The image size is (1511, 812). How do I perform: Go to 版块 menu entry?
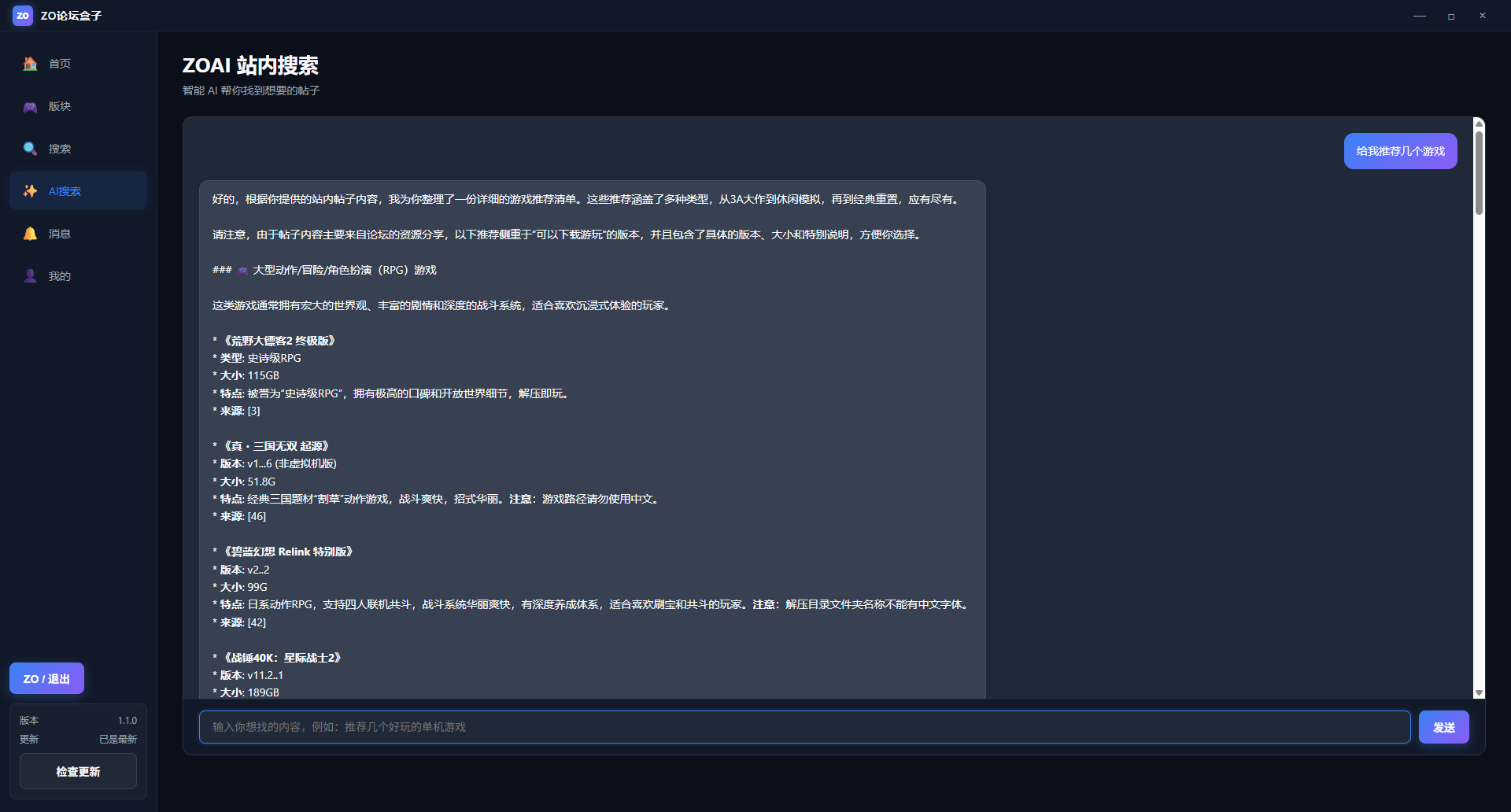click(x=78, y=106)
